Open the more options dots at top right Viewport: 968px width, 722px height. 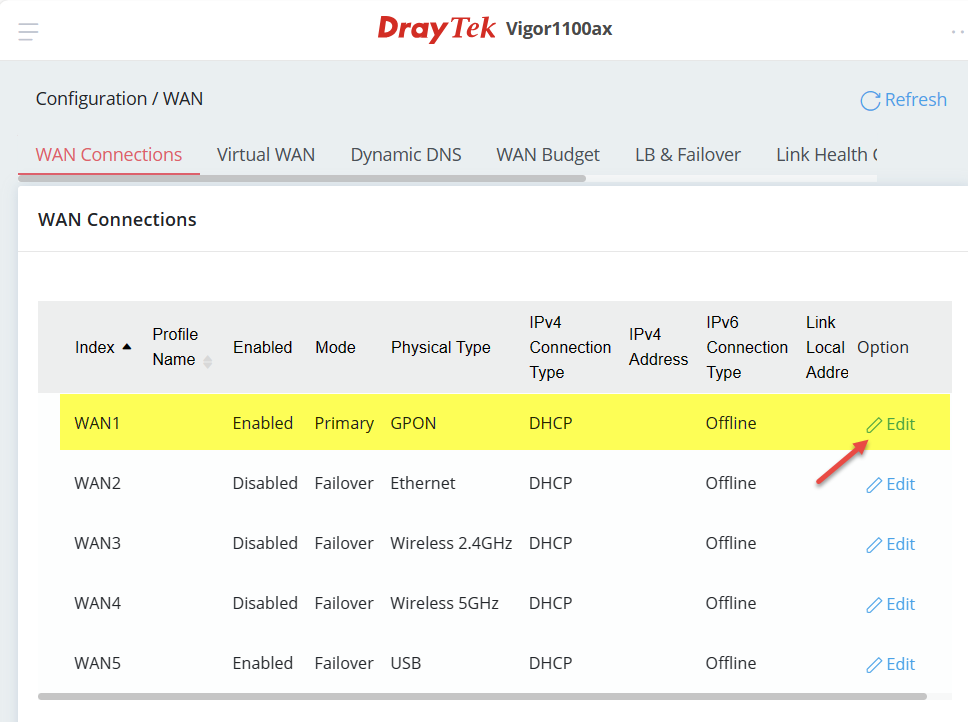[957, 32]
